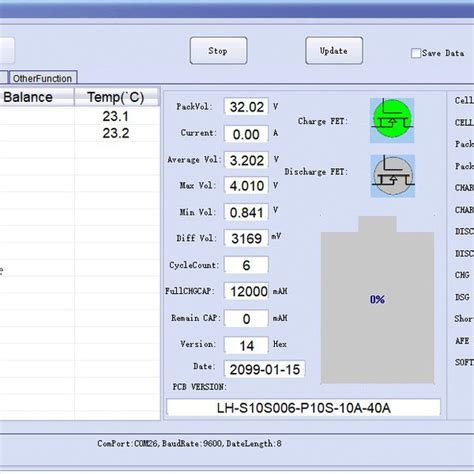Click the Date field 2099-01-15
Screen dimensions: 474x474
[x=265, y=369]
